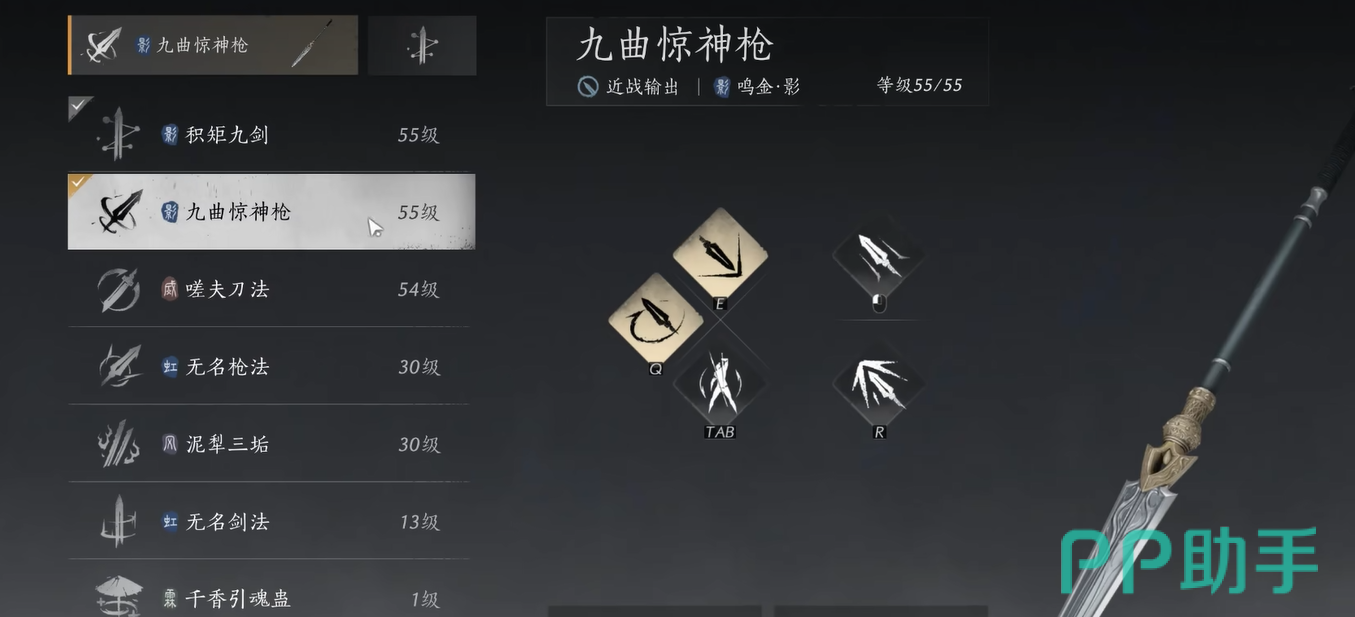This screenshot has height=617, width=1355.
Task: Click the 鸣金·影 attribute icon
Action: (722, 86)
